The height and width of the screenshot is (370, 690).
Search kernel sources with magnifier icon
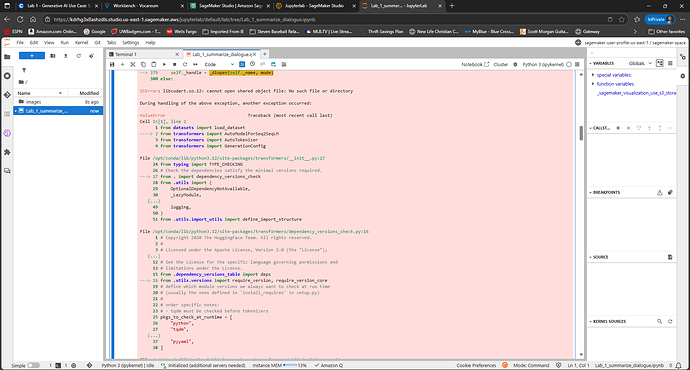660,322
